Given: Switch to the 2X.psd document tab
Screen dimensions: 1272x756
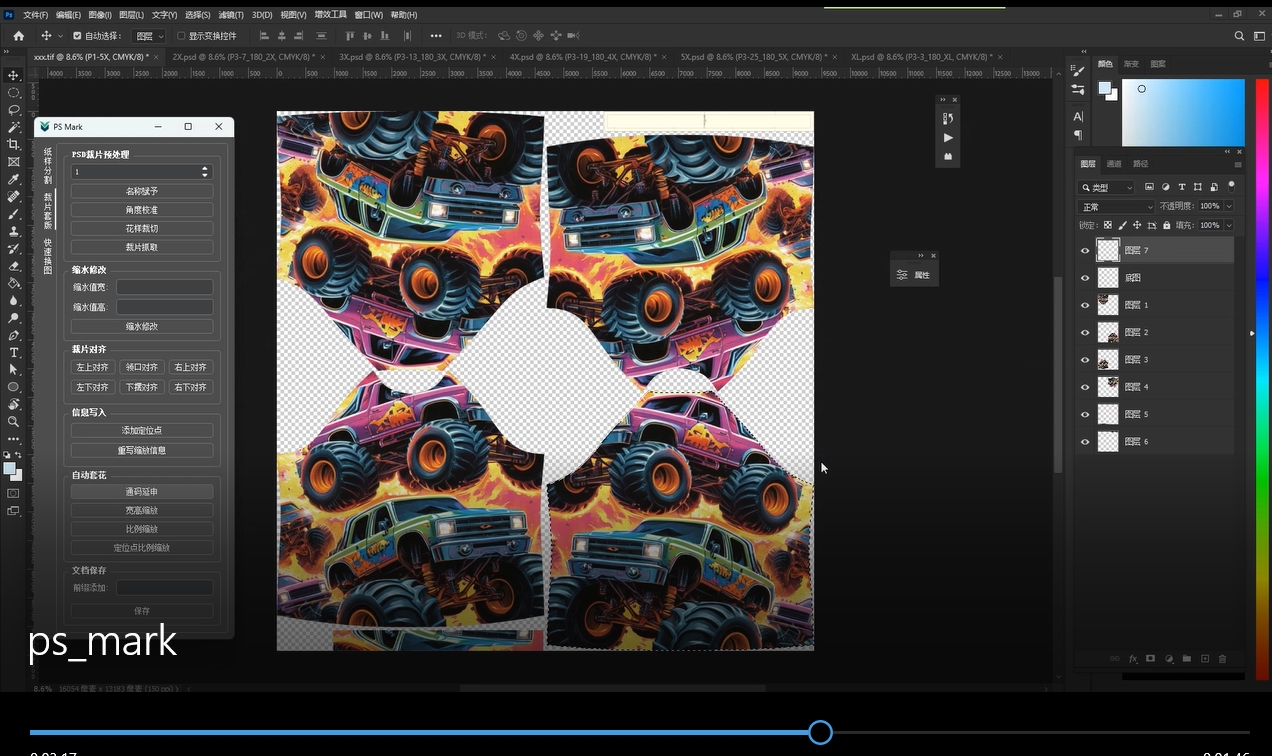Looking at the screenshot, I should [x=243, y=57].
